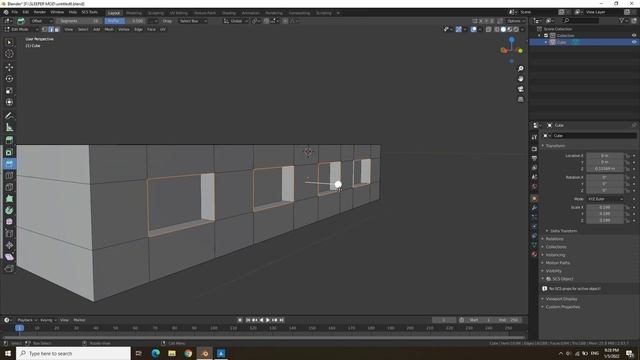Collapse the Transform panel
Screen dimensions: 640x360
[555, 146]
